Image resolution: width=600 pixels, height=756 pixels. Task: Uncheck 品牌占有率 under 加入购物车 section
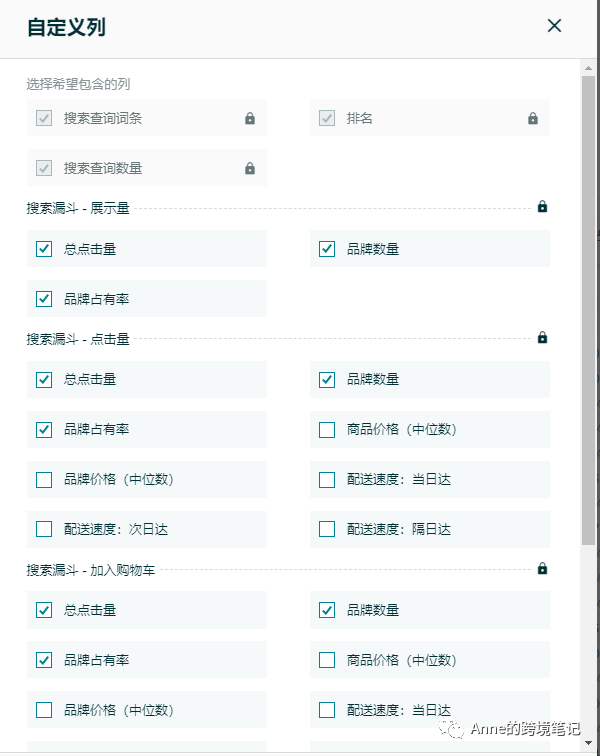[44, 660]
